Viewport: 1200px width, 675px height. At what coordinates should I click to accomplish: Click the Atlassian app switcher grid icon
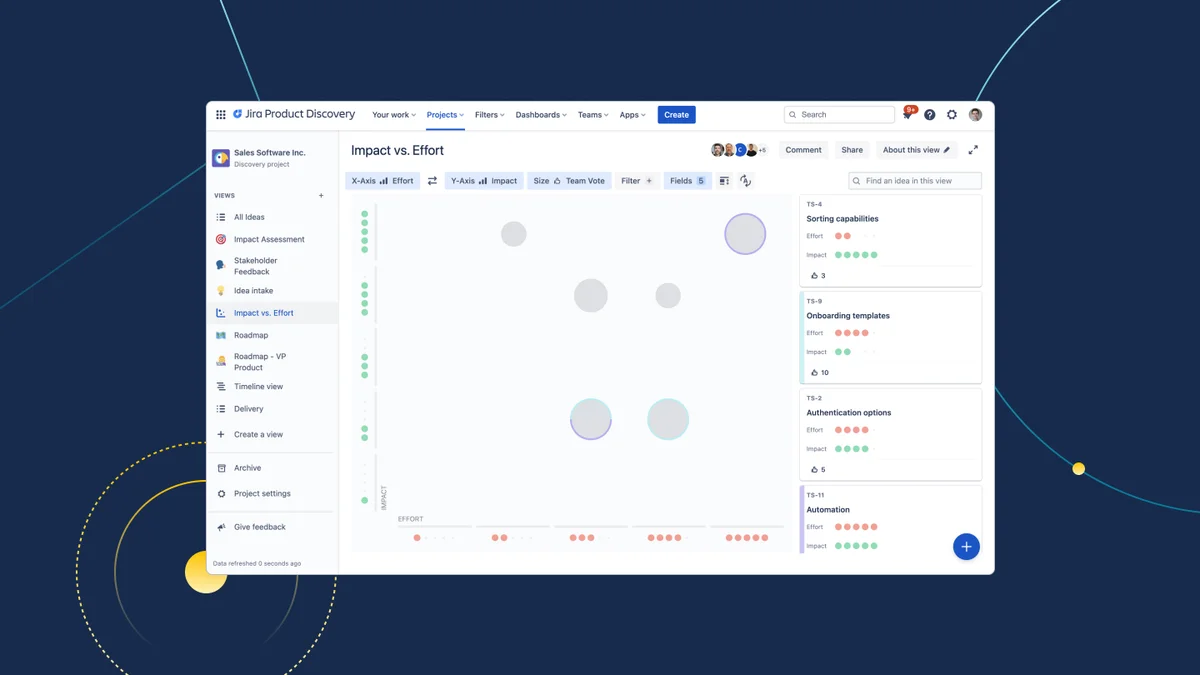(x=221, y=114)
